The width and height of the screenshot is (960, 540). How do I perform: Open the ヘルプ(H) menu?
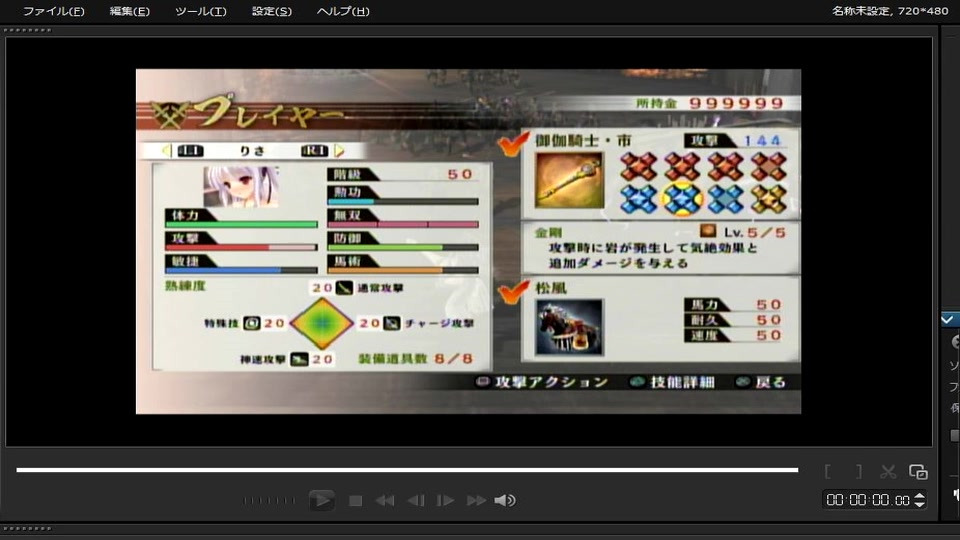click(x=343, y=11)
